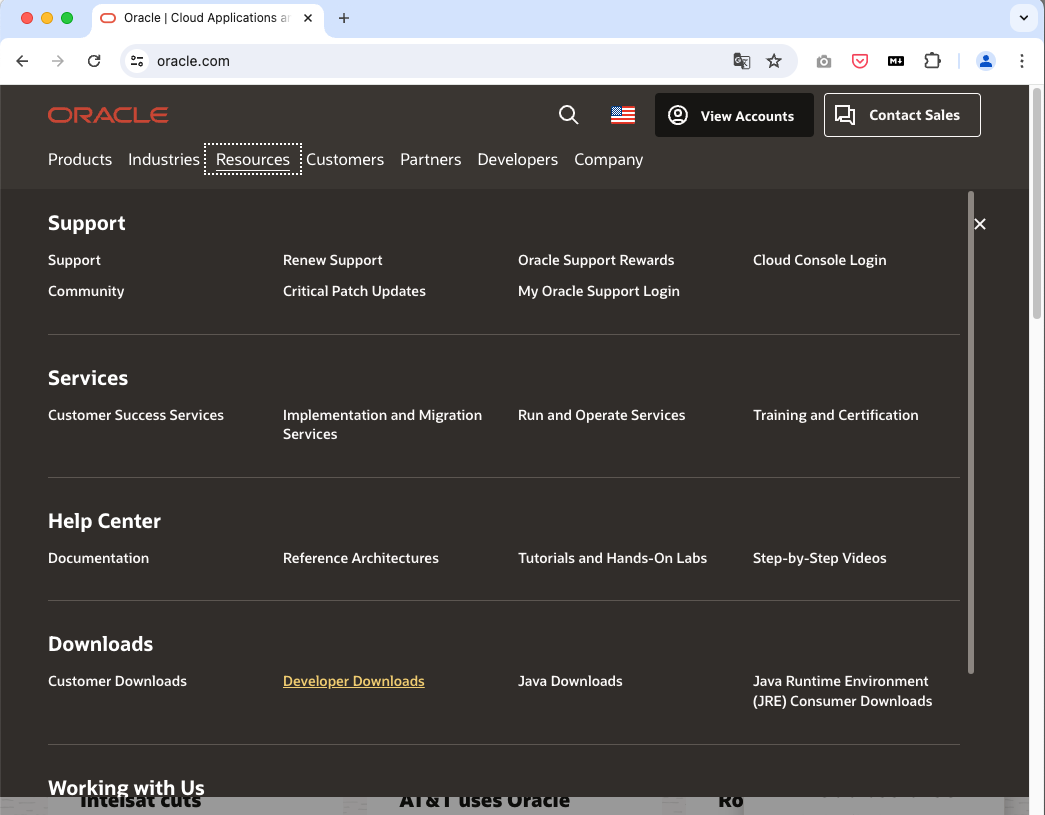Select the Oracle Cloud Applications tab
The height and width of the screenshot is (815, 1045).
point(207,19)
